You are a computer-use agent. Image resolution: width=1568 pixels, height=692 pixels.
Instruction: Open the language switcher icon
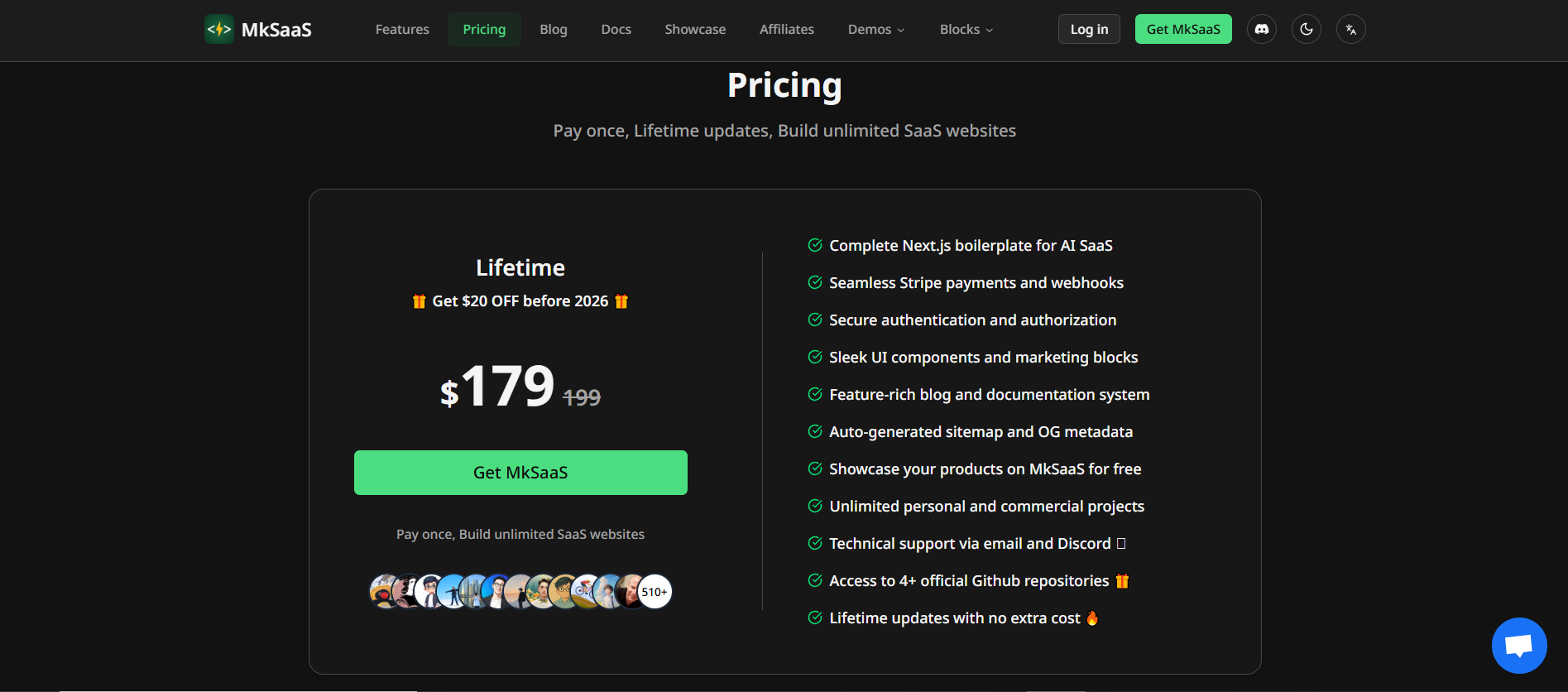tap(1350, 28)
